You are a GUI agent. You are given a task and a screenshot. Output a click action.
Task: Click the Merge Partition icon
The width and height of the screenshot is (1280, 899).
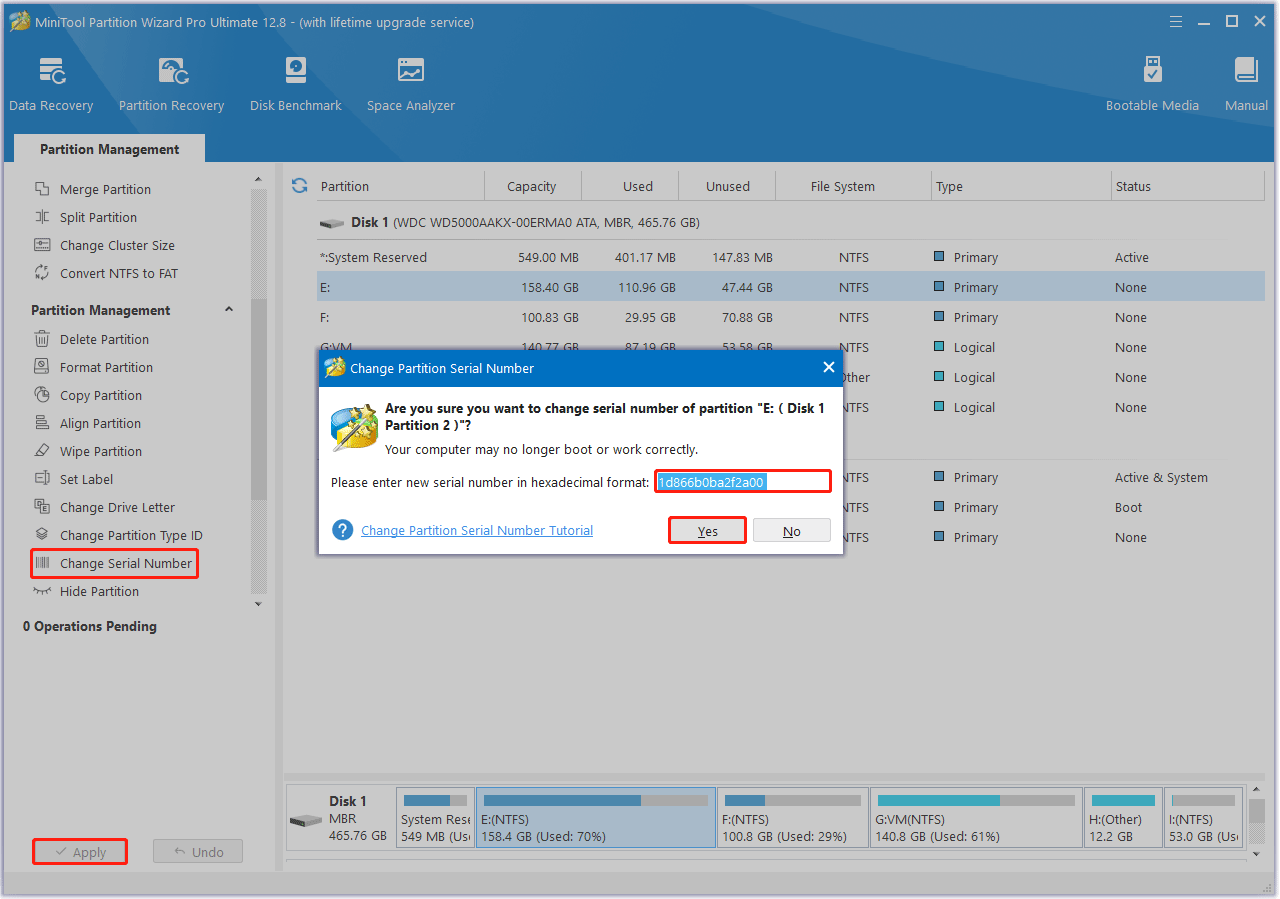tap(42, 189)
